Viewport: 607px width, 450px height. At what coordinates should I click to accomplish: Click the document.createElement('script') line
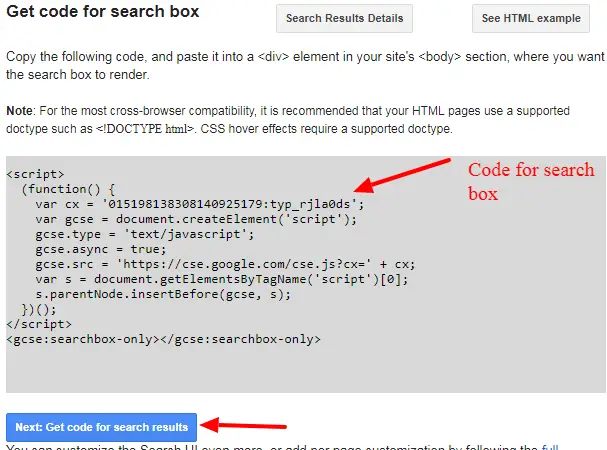[195, 219]
